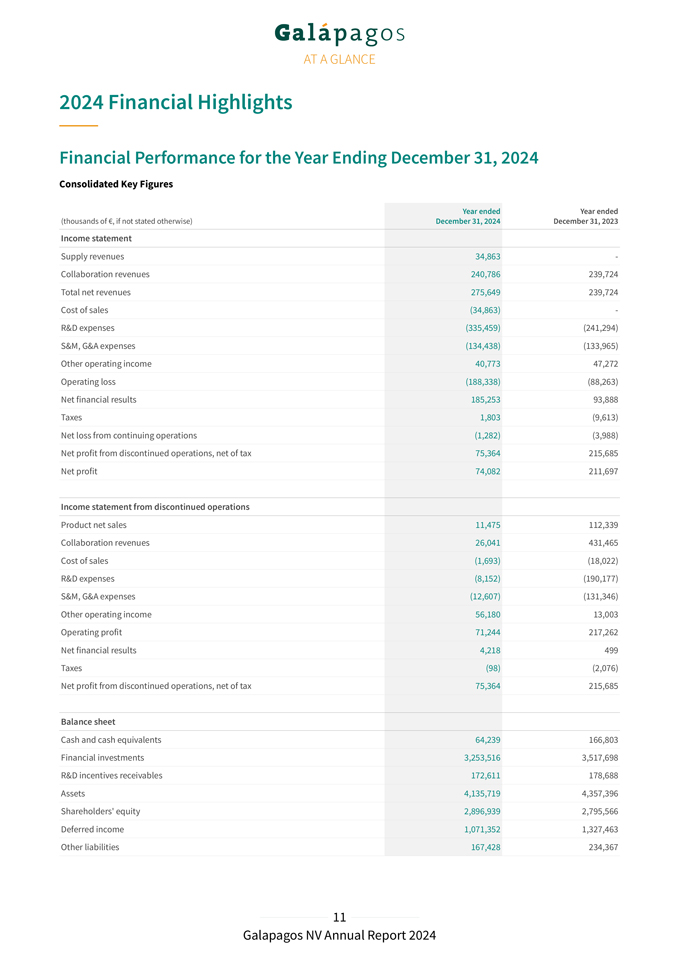
Task: Click the 2023 Other liabilities value 234,367
Action: point(597,847)
